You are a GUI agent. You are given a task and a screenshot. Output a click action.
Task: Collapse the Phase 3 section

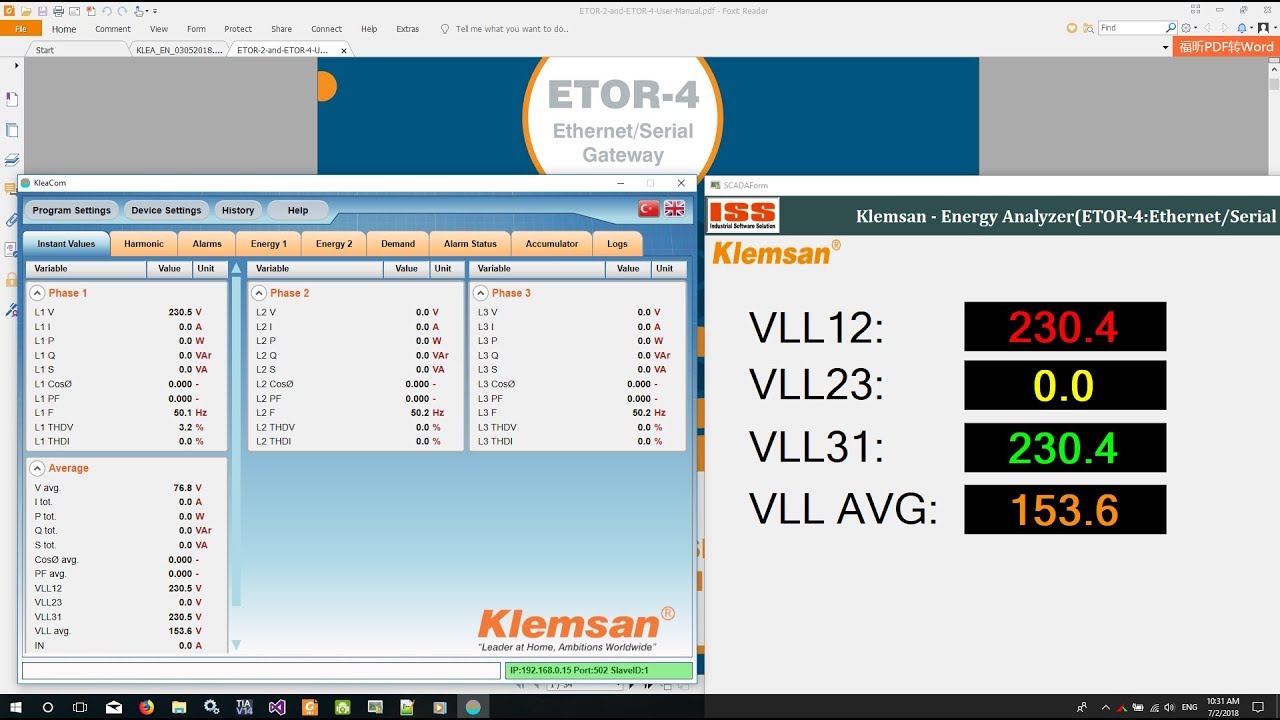[481, 293]
